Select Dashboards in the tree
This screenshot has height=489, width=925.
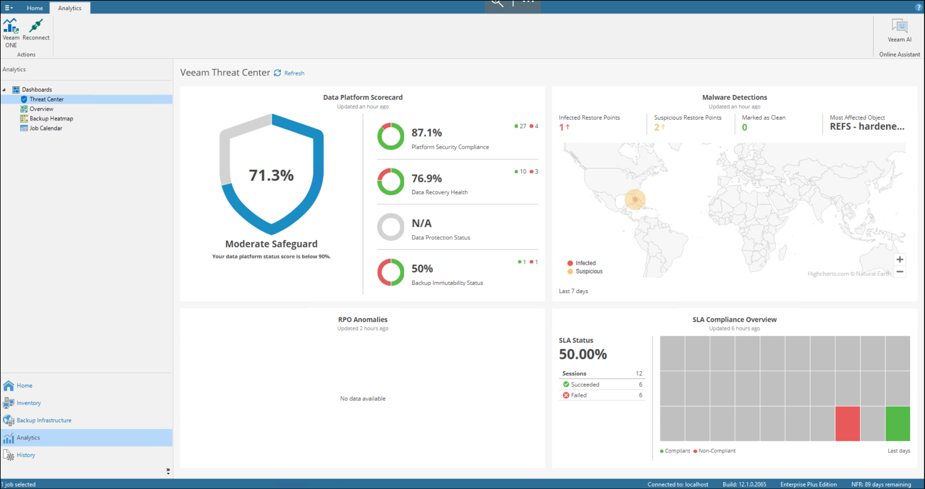coord(37,90)
